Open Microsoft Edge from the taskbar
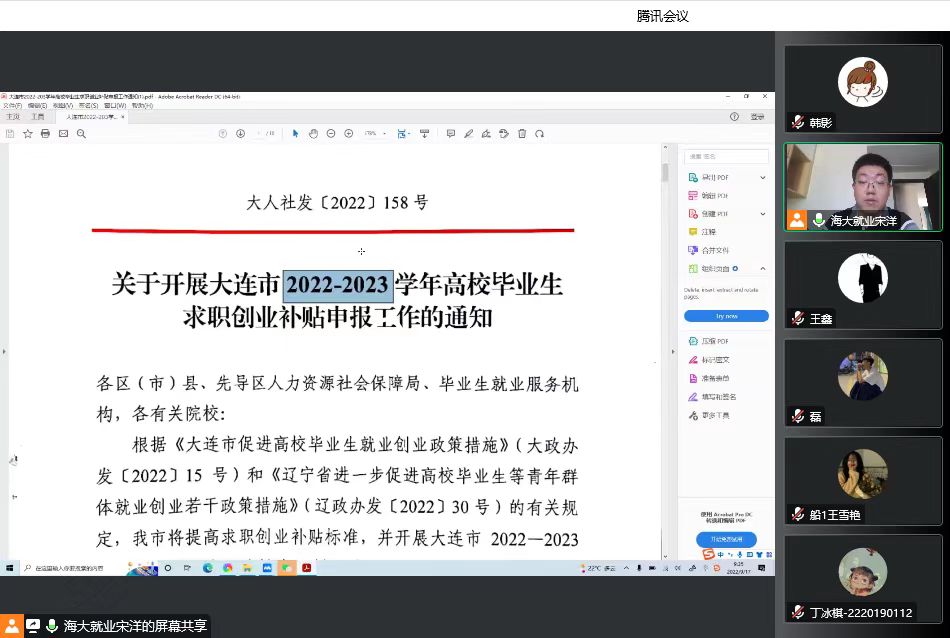Image resolution: width=950 pixels, height=638 pixels. (x=208, y=568)
